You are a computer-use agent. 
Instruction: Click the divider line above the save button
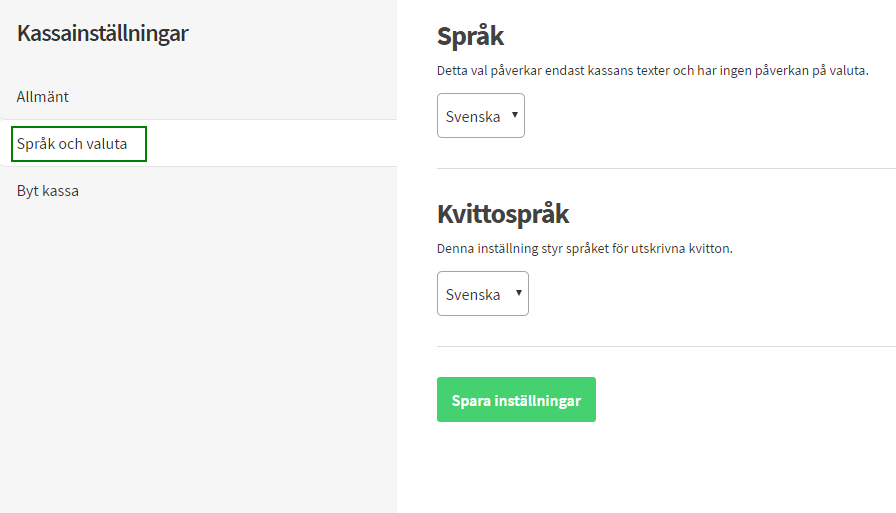tap(666, 346)
